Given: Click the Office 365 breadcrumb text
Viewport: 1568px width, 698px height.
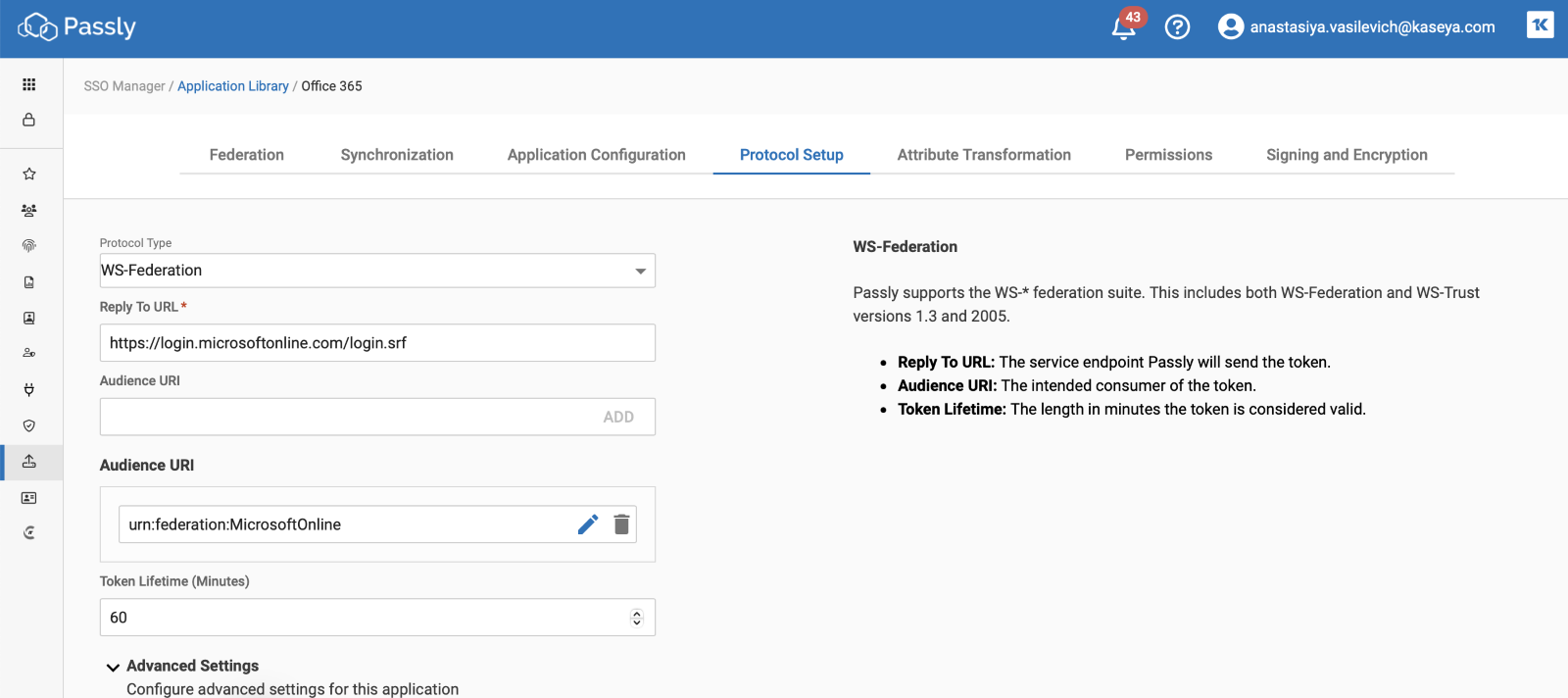Looking at the screenshot, I should coord(331,86).
